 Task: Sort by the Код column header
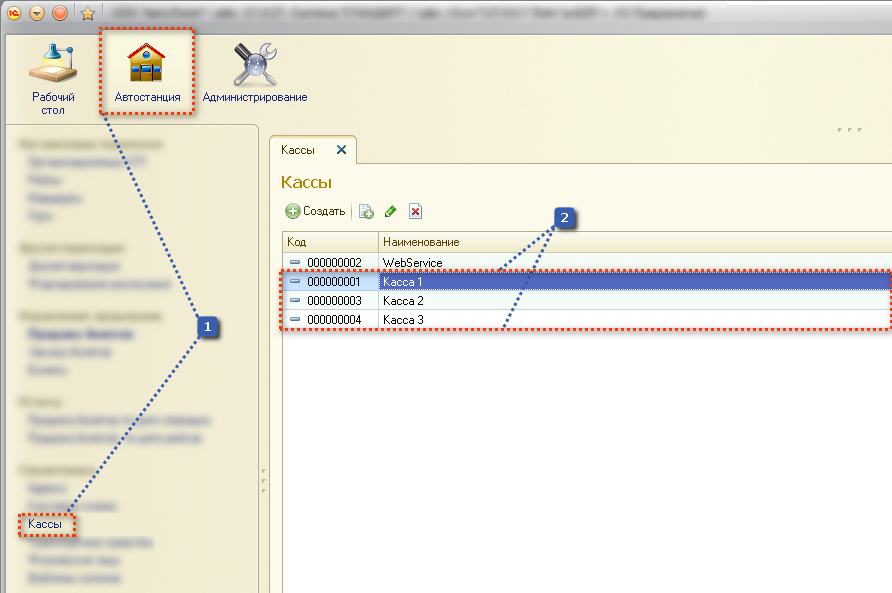pos(330,242)
